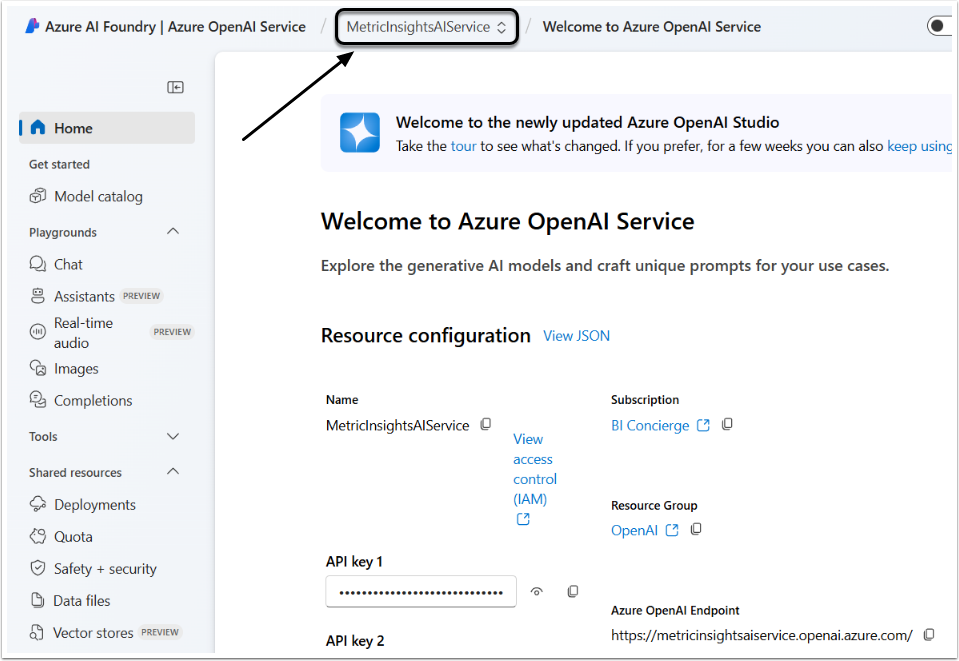
Task: Toggle the switch in the top-right corner
Action: [x=941, y=27]
